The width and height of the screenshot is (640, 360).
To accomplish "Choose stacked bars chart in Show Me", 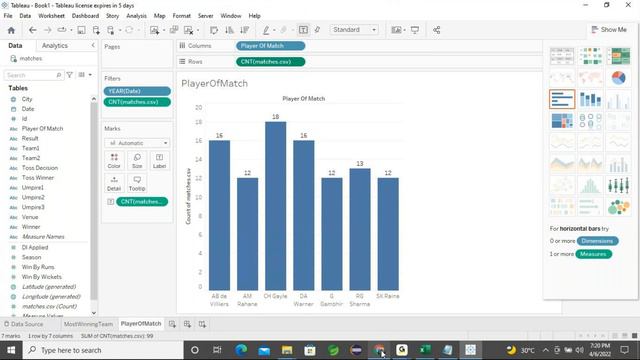I will pos(590,99).
